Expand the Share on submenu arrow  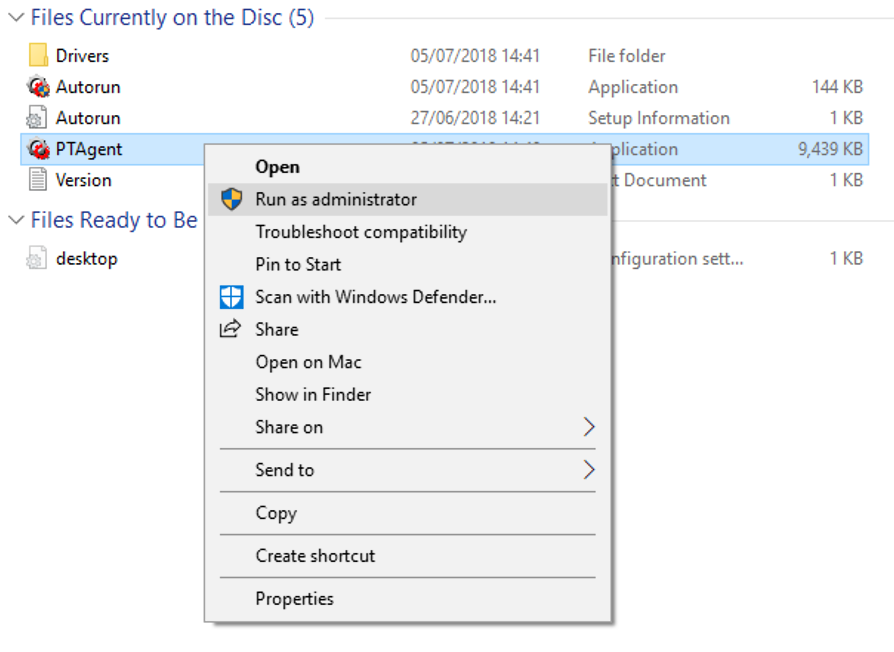point(588,427)
